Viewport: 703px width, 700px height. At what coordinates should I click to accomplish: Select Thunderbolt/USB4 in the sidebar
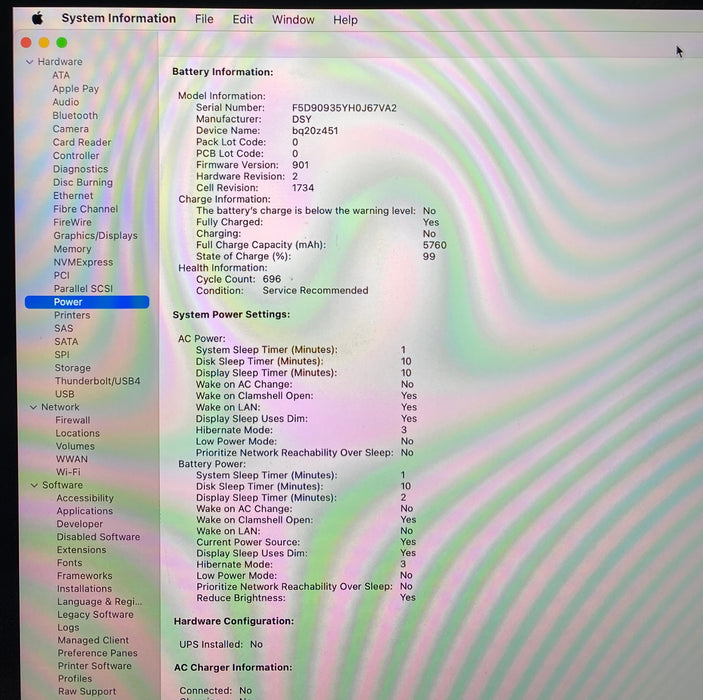click(98, 381)
